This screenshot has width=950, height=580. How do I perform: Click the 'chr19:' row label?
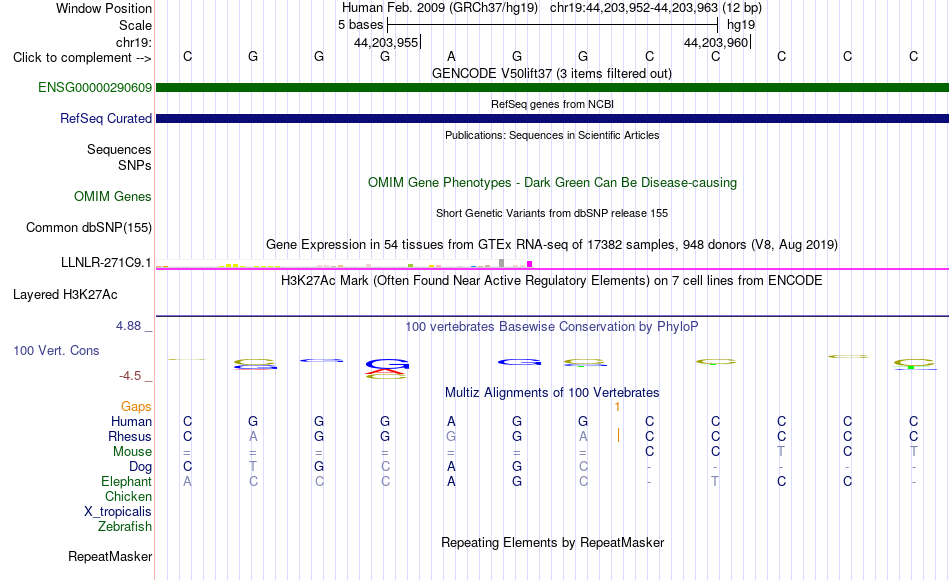pos(134,42)
